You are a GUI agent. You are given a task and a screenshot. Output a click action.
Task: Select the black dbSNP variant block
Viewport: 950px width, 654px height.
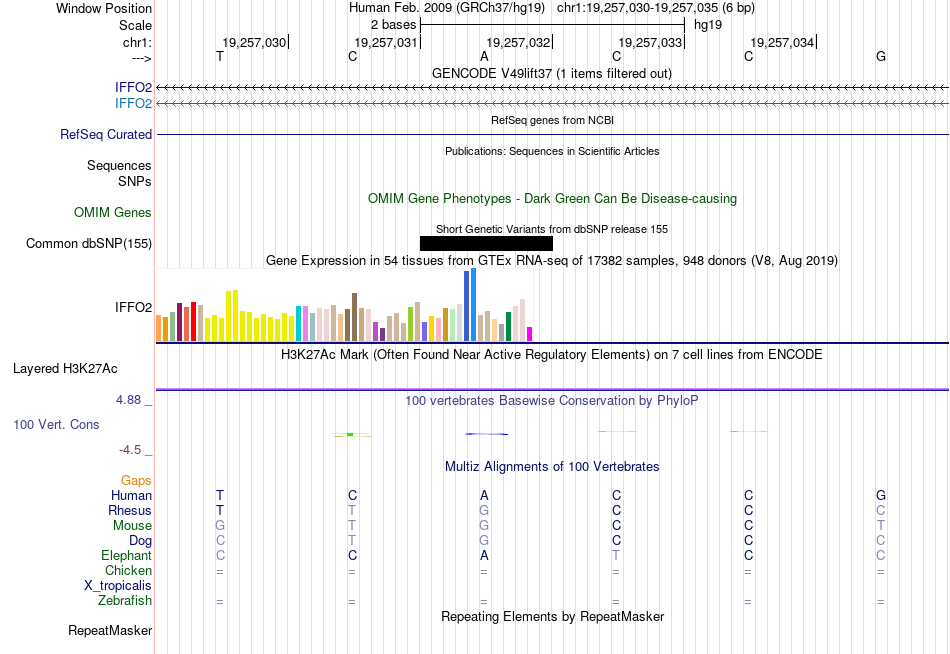[x=487, y=244]
